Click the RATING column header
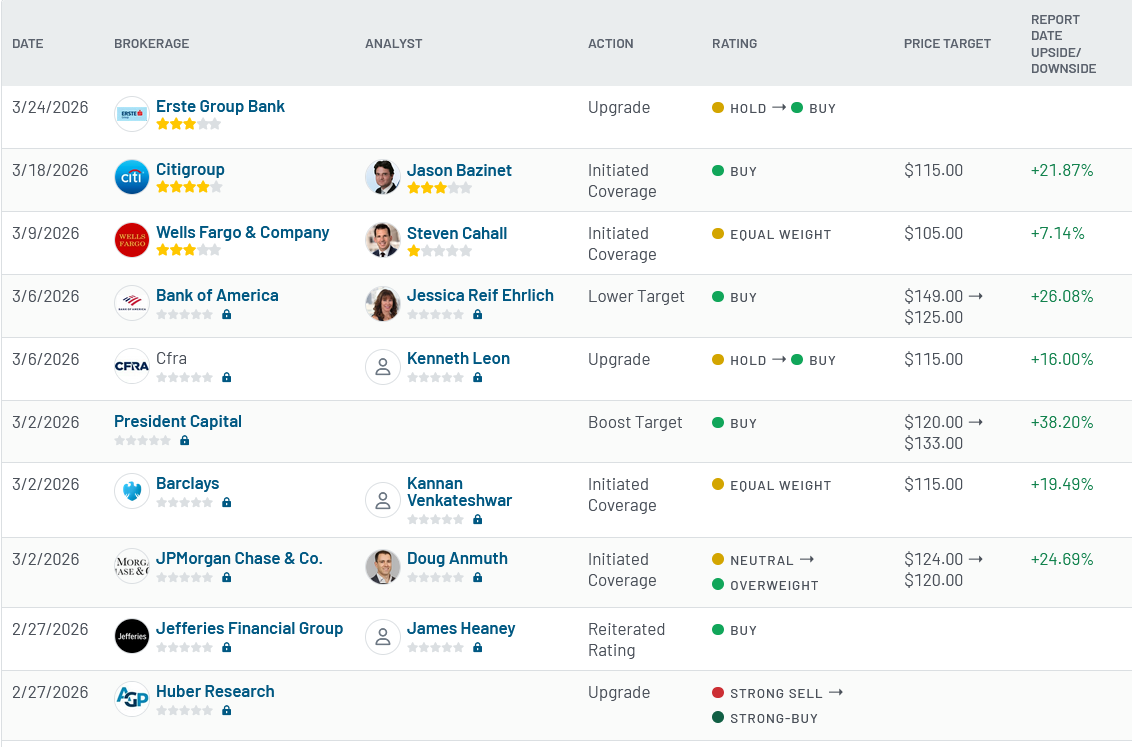Screen dimensions: 1132x747 click(x=734, y=43)
